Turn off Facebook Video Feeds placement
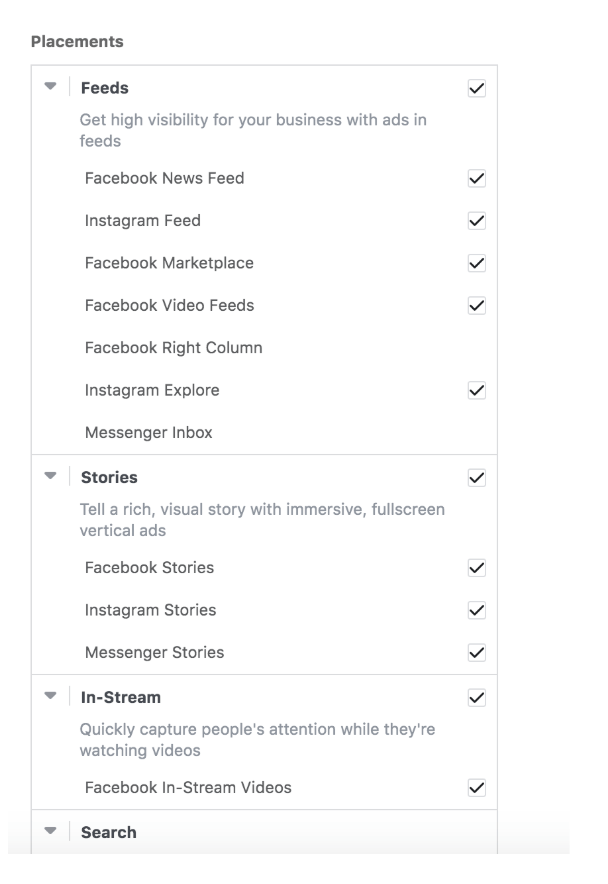The height and width of the screenshot is (884, 608). pyautogui.click(x=476, y=306)
